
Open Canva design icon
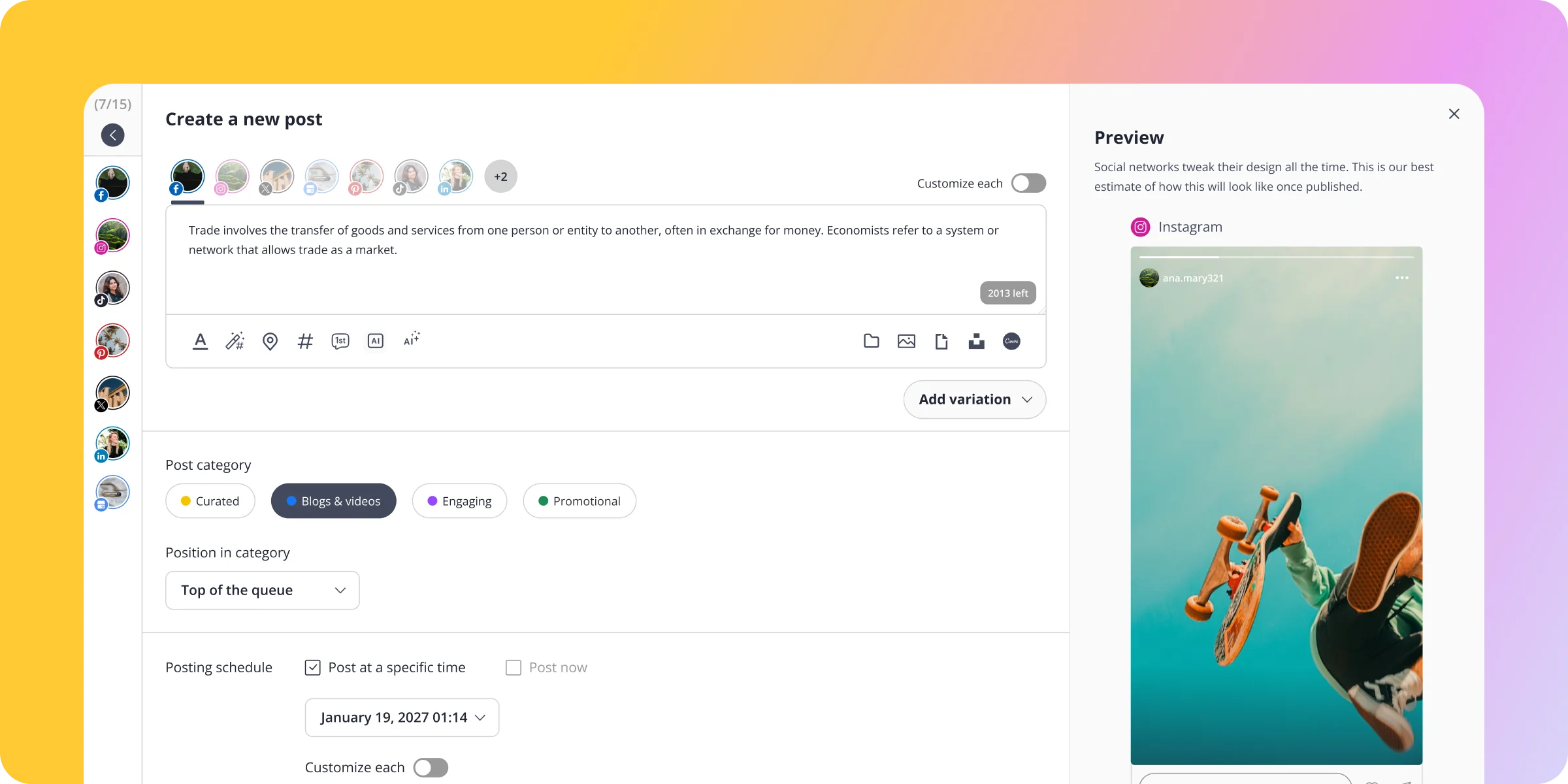(x=1011, y=341)
